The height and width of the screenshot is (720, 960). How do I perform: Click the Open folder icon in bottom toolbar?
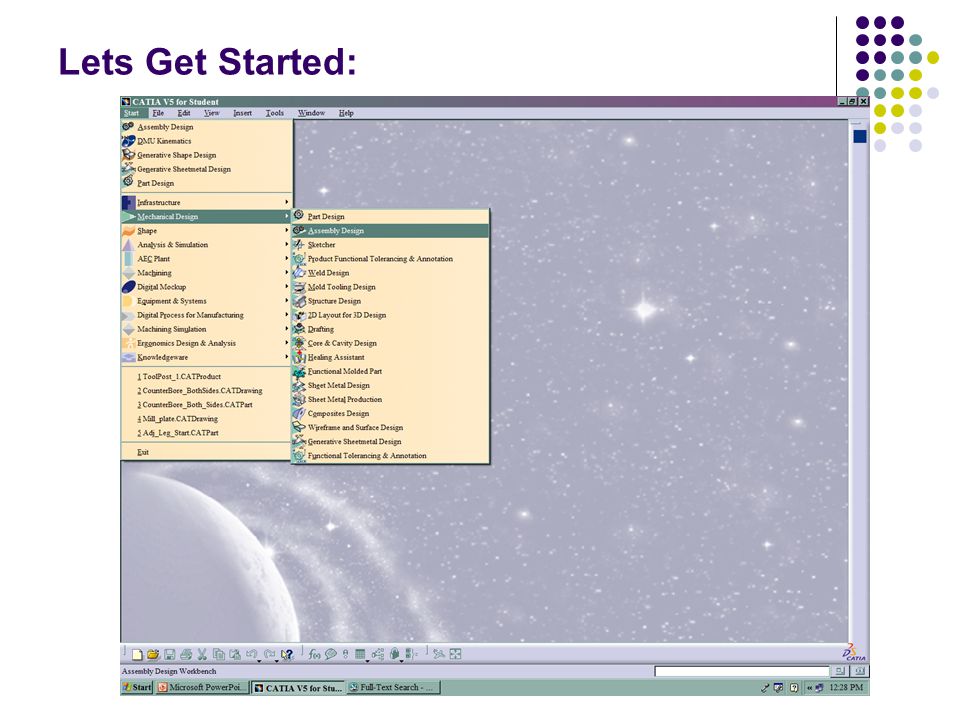[153, 654]
